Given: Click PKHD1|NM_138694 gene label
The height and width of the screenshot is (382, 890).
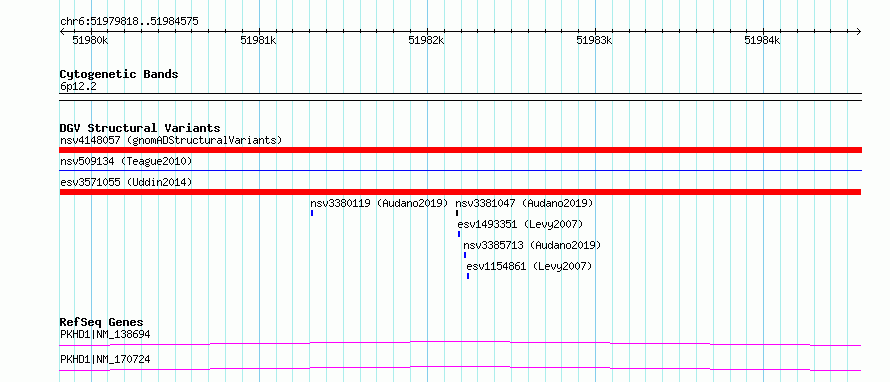Looking at the screenshot, I should pos(105,335).
